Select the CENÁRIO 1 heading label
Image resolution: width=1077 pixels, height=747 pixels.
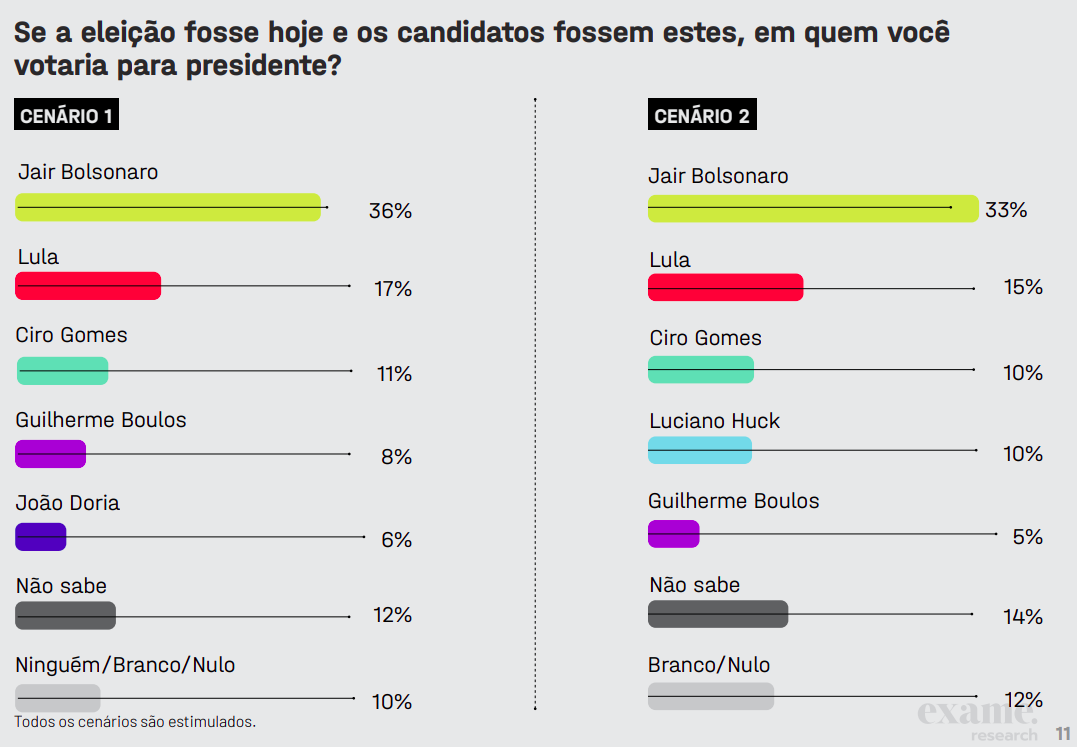point(66,116)
